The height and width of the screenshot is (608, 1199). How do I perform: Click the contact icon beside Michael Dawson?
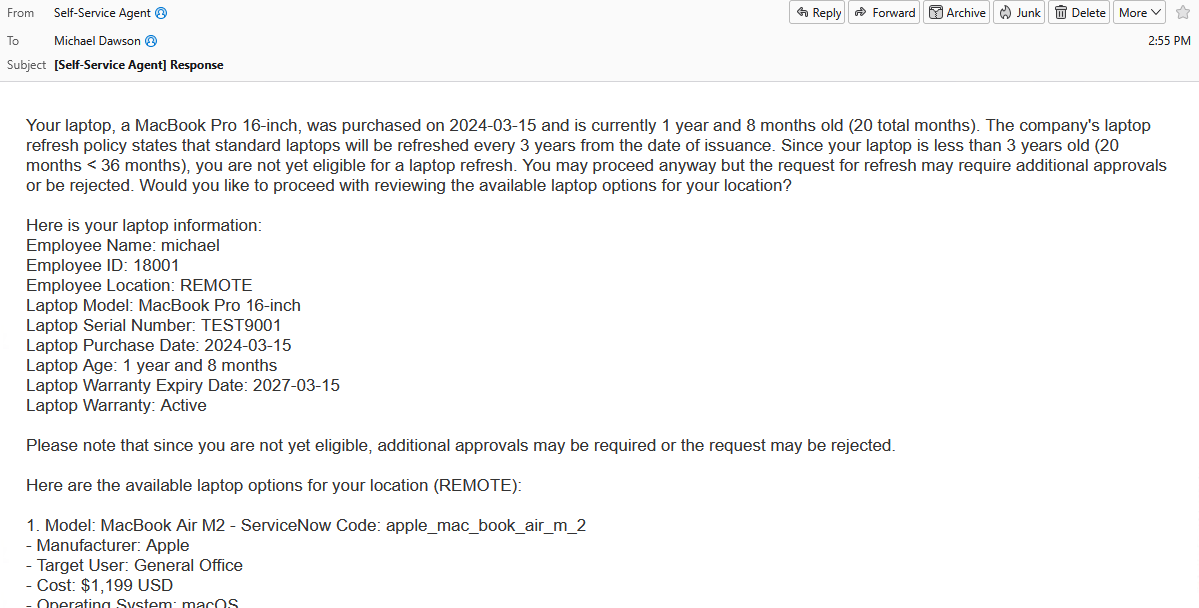(150, 40)
